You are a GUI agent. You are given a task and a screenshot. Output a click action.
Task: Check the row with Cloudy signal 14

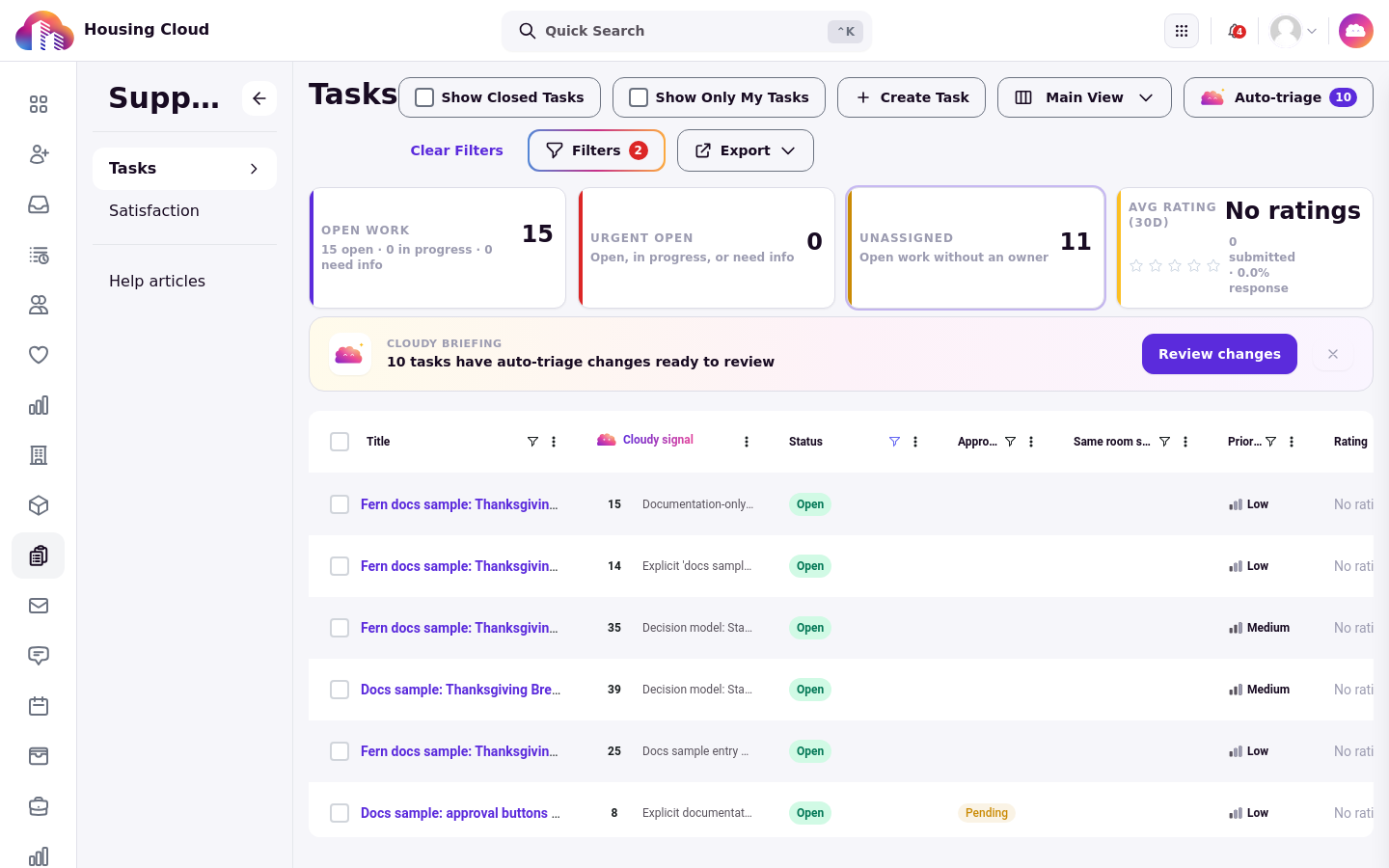pos(340,566)
